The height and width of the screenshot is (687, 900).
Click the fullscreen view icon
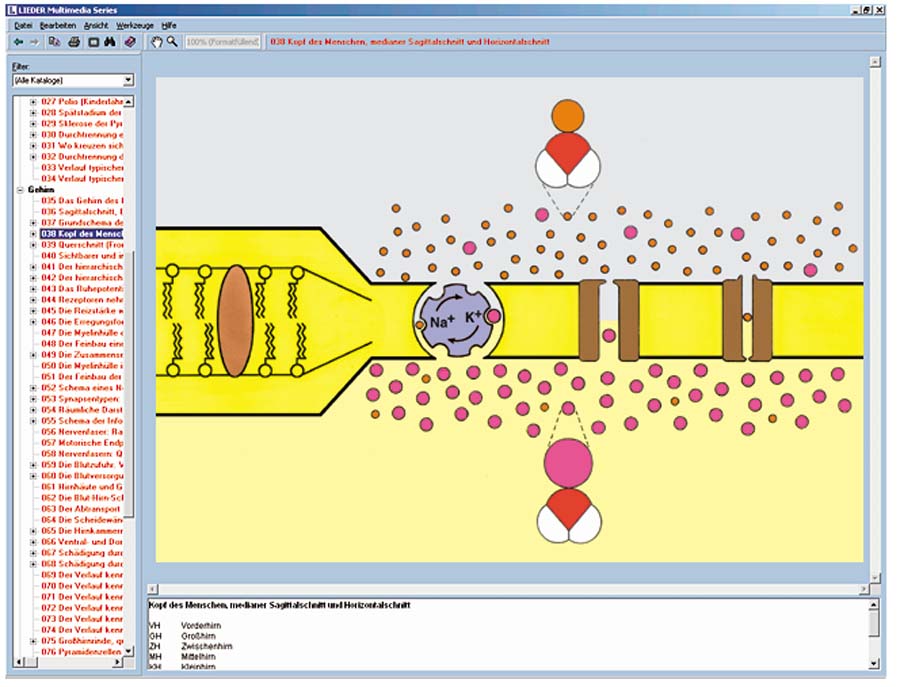[x=93, y=42]
